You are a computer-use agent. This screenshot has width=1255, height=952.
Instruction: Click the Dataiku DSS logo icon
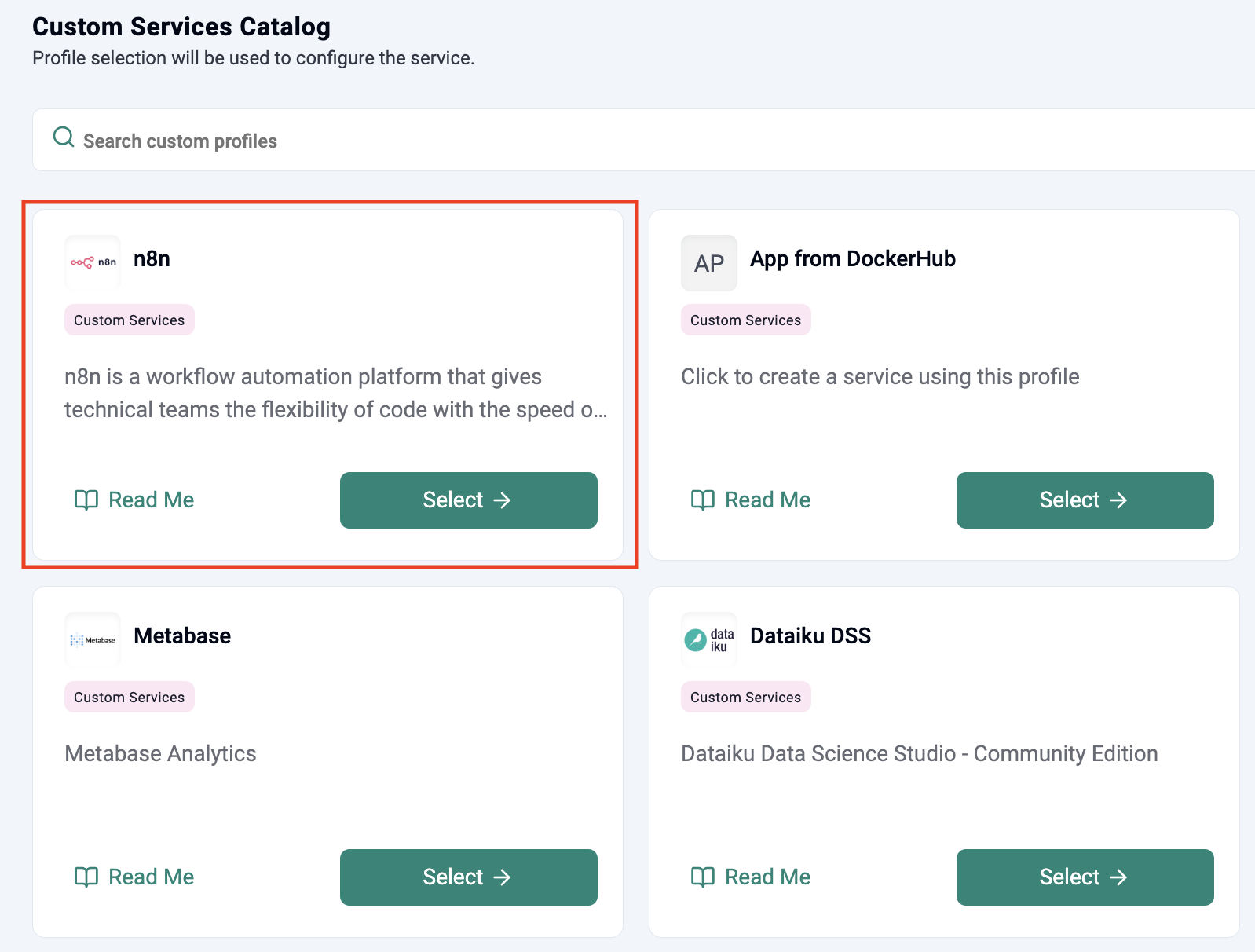tap(708, 639)
